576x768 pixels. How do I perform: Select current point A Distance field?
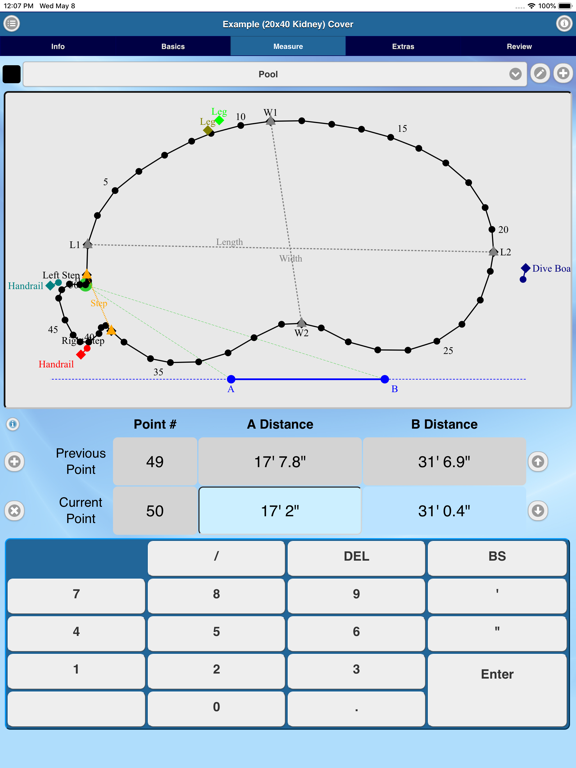click(280, 511)
